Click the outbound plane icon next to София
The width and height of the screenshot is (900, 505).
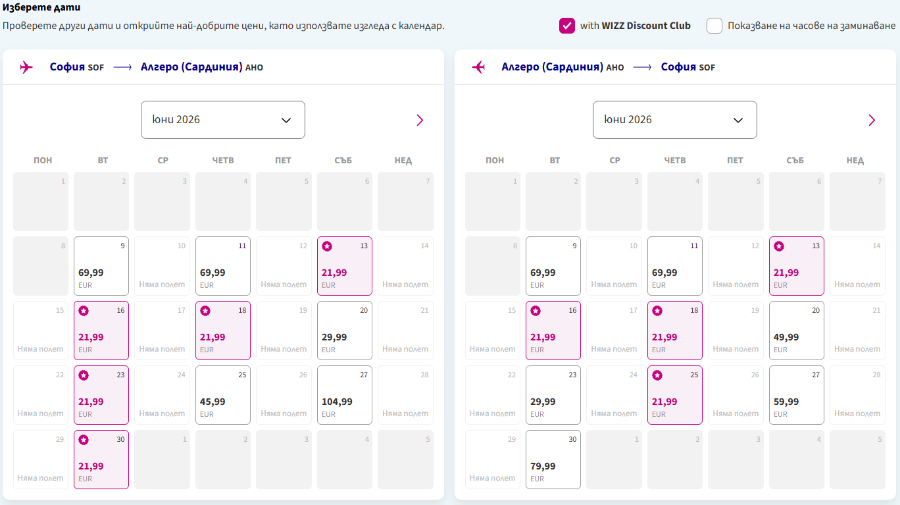click(26, 67)
